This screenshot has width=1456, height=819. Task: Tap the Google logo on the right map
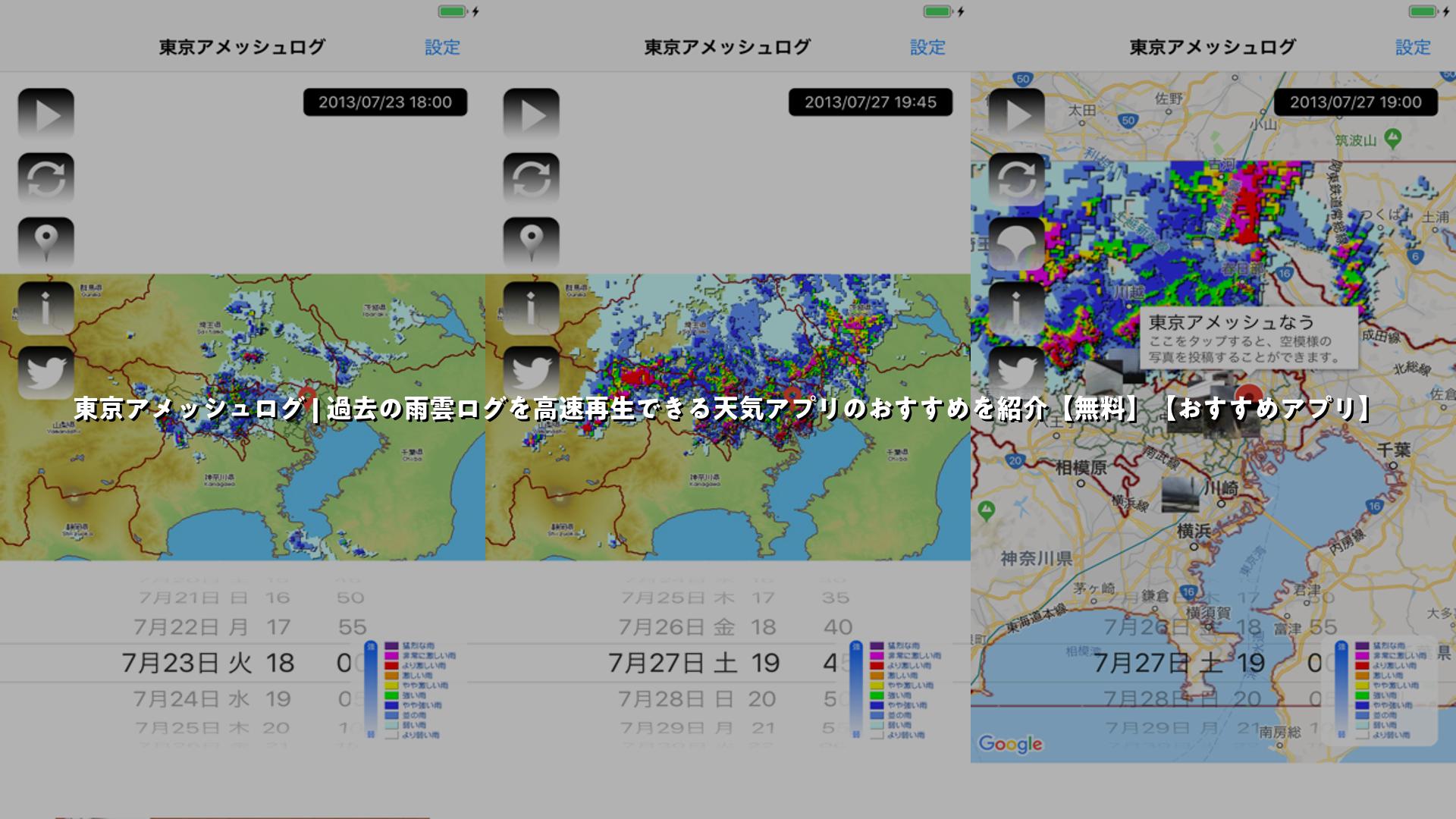[x=1010, y=744]
